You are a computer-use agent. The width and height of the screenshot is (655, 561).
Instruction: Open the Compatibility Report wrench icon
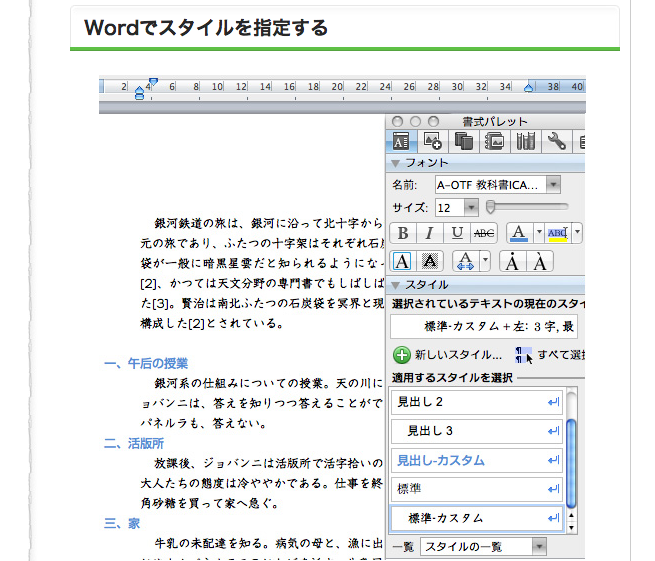556,141
